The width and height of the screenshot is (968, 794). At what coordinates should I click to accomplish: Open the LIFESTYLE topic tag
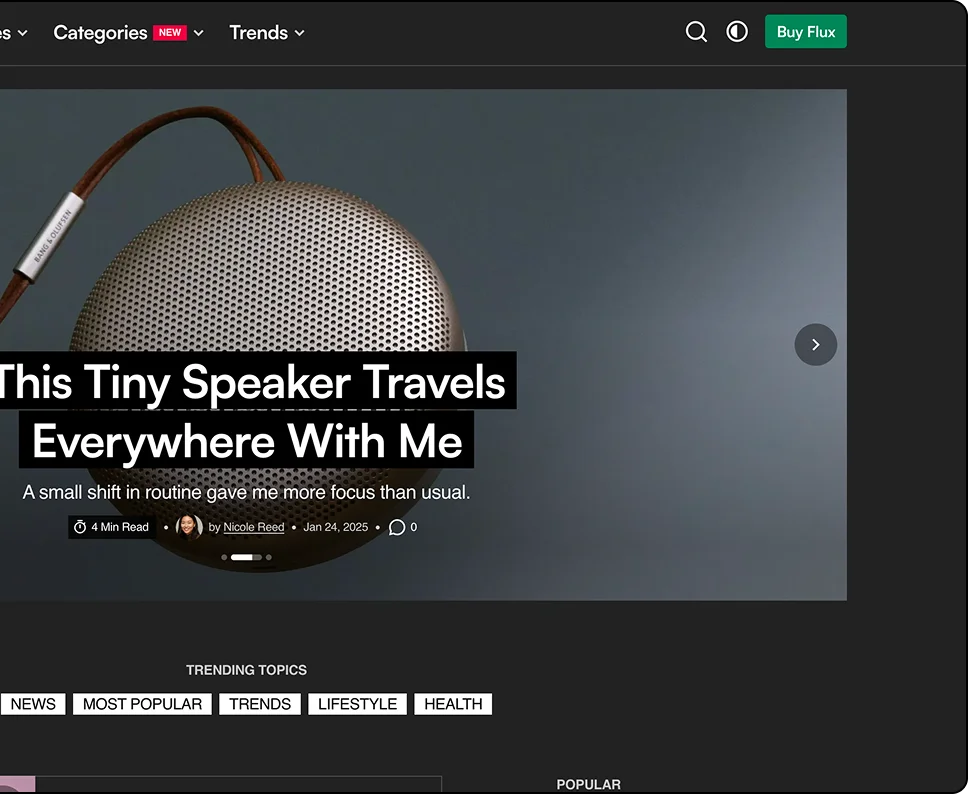click(x=357, y=704)
